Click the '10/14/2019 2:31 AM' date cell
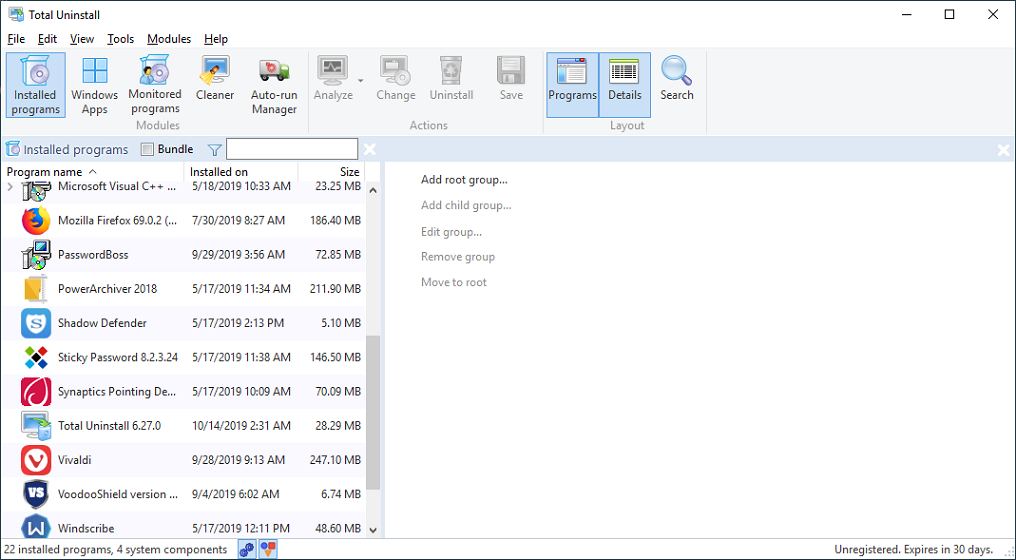This screenshot has width=1016, height=560. (242, 426)
